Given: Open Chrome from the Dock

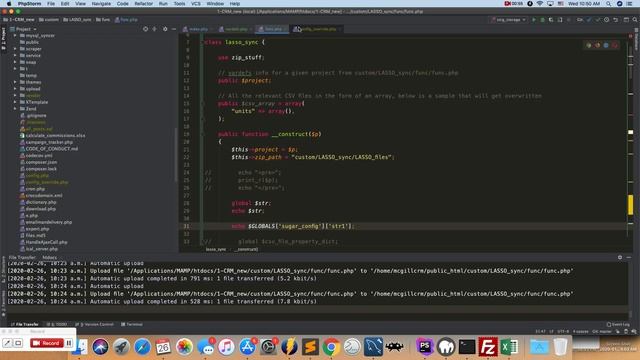Looking at the screenshot, I should [x=331, y=347].
